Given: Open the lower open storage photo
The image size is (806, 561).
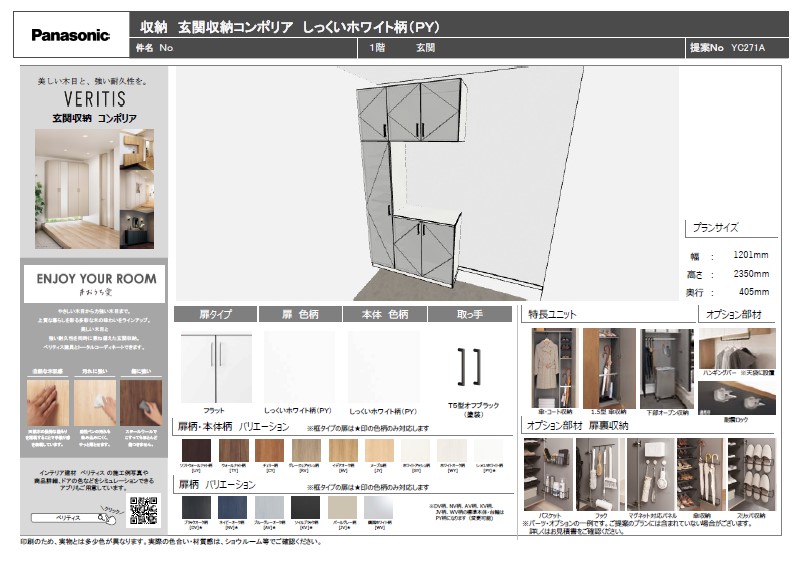Looking at the screenshot, I should coord(666,367).
